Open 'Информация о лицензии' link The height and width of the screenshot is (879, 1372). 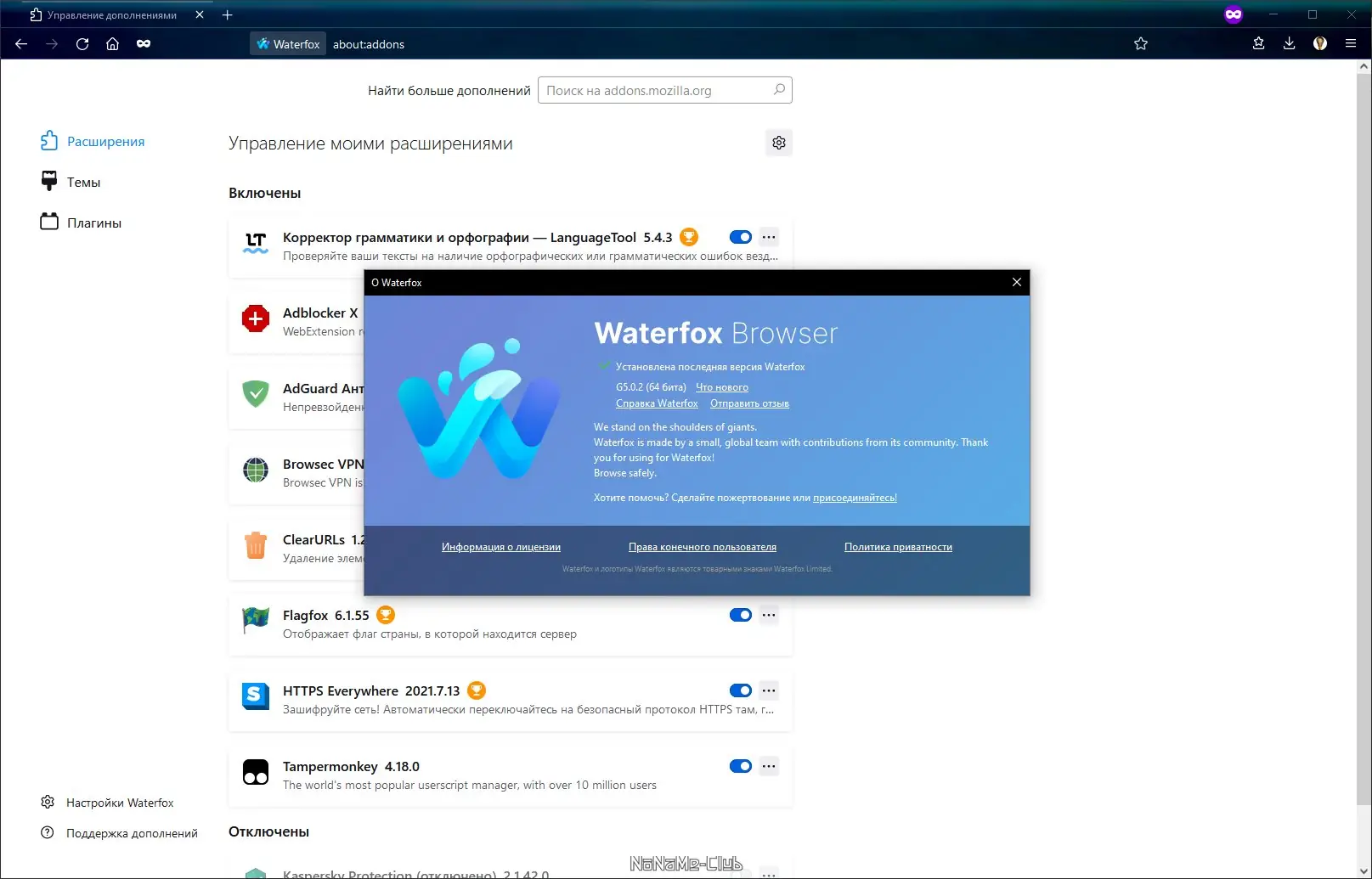(501, 547)
